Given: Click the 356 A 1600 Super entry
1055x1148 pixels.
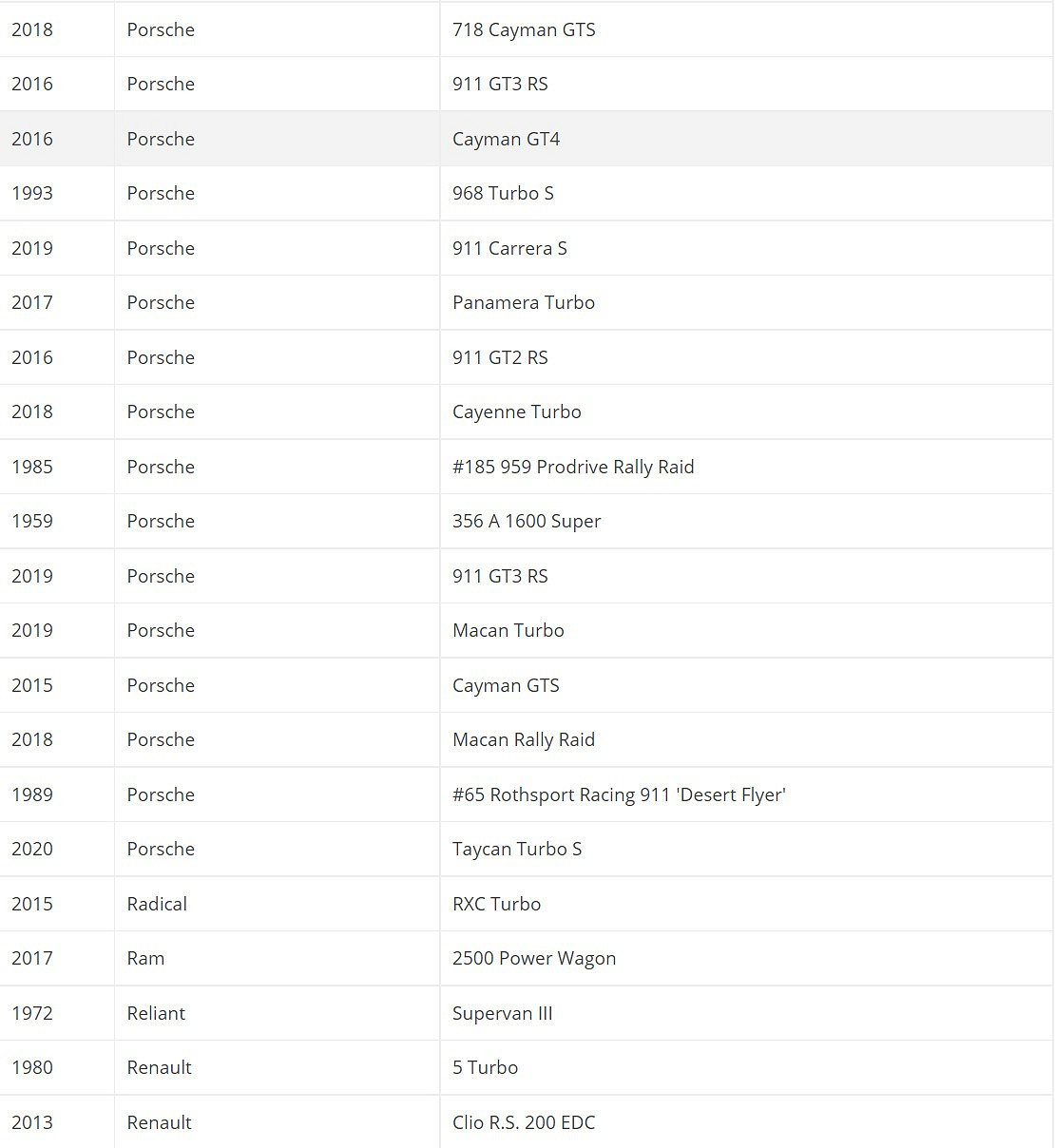Looking at the screenshot, I should click(527, 521).
